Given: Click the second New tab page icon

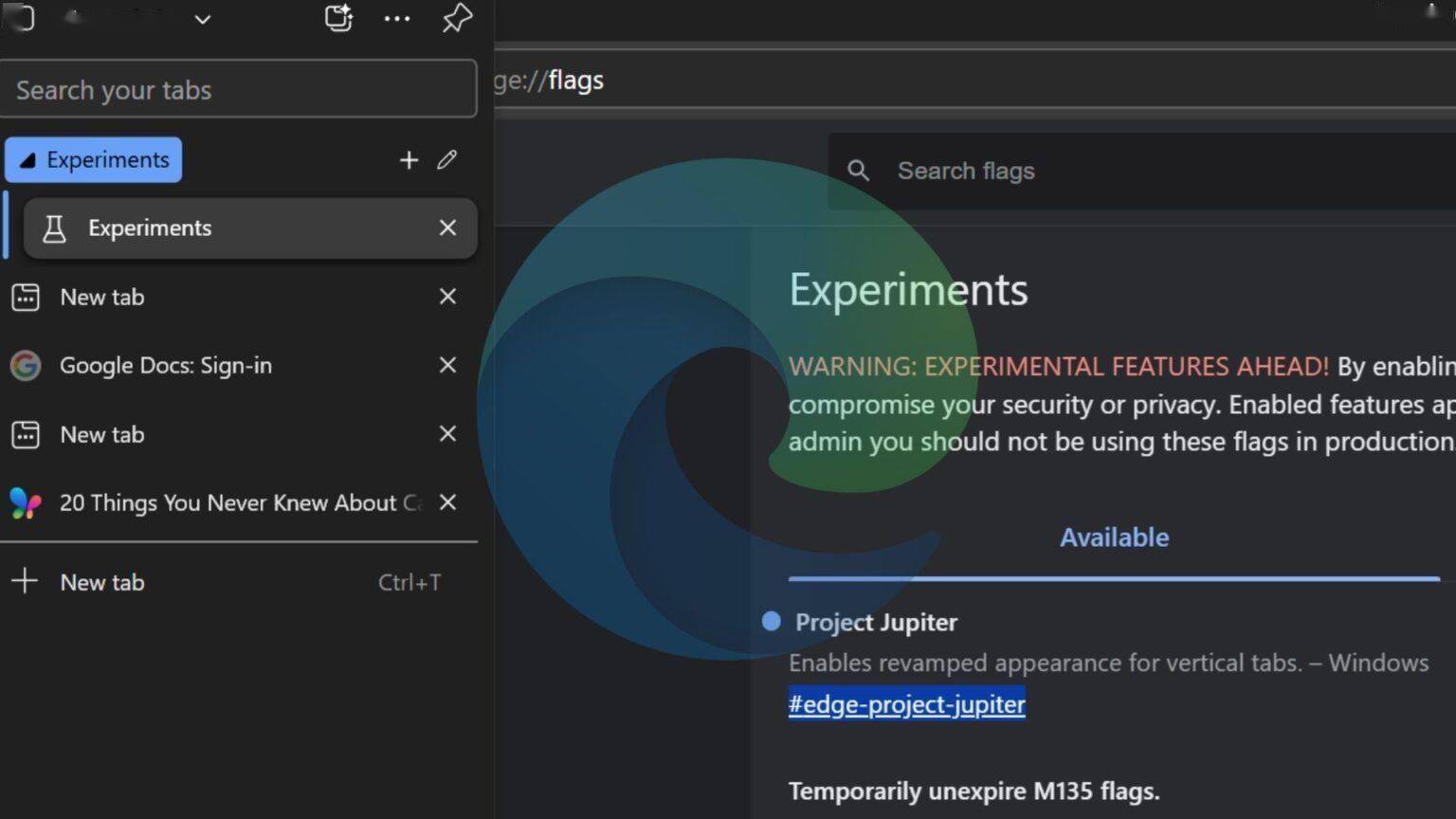Looking at the screenshot, I should (x=26, y=434).
